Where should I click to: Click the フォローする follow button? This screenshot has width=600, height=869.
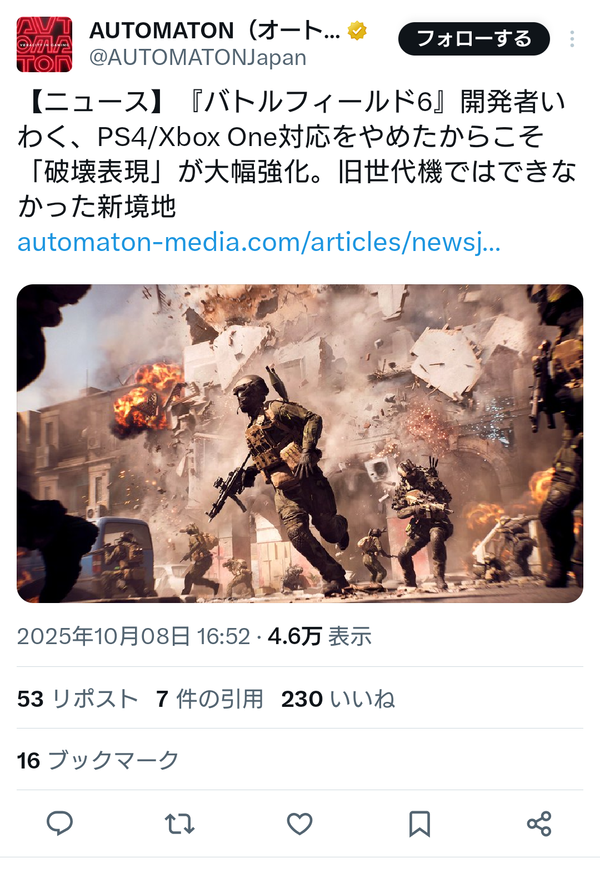coord(474,39)
